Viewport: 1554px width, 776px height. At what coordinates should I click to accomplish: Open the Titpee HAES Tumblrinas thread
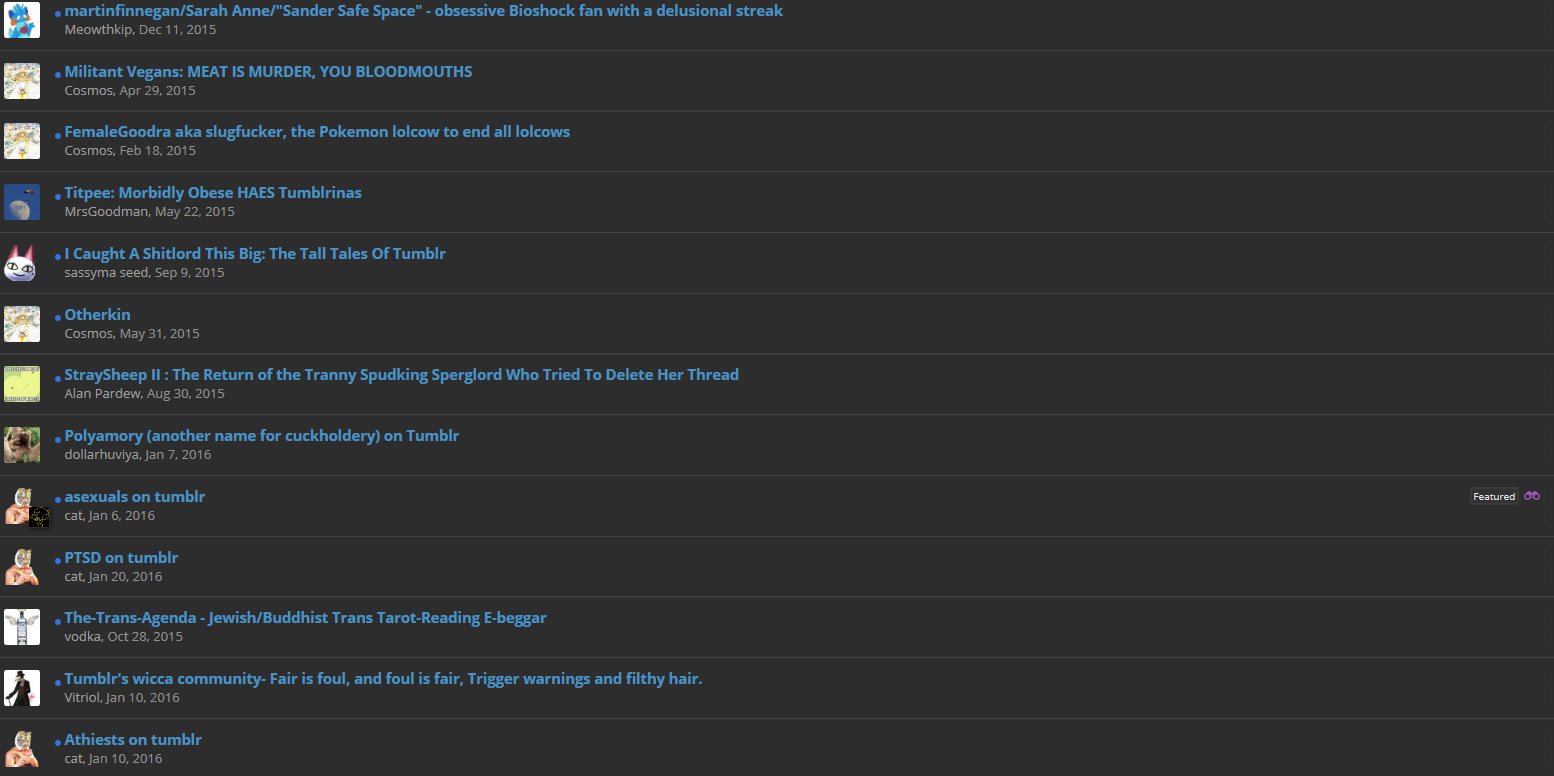213,193
